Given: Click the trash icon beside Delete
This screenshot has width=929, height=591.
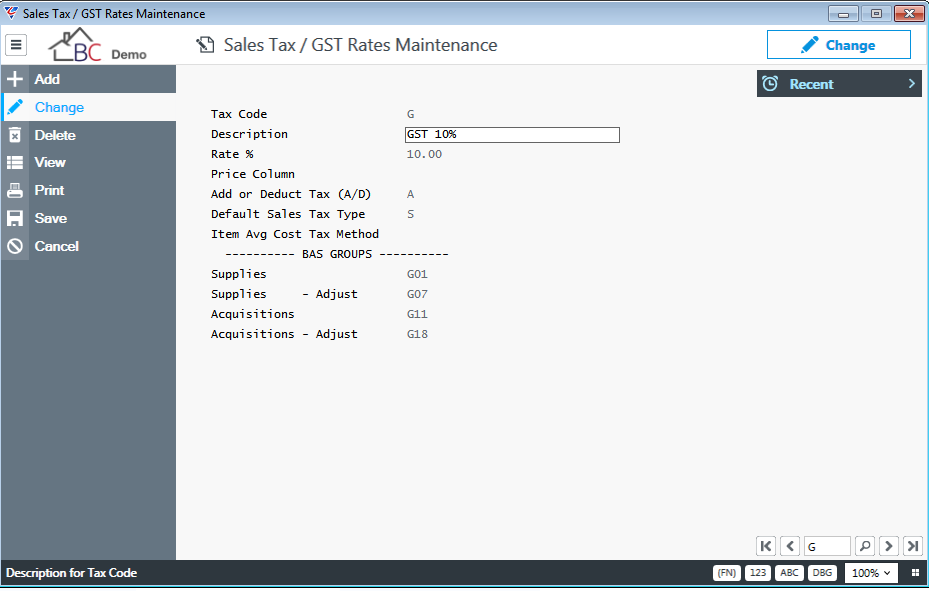Looking at the screenshot, I should click(15, 135).
